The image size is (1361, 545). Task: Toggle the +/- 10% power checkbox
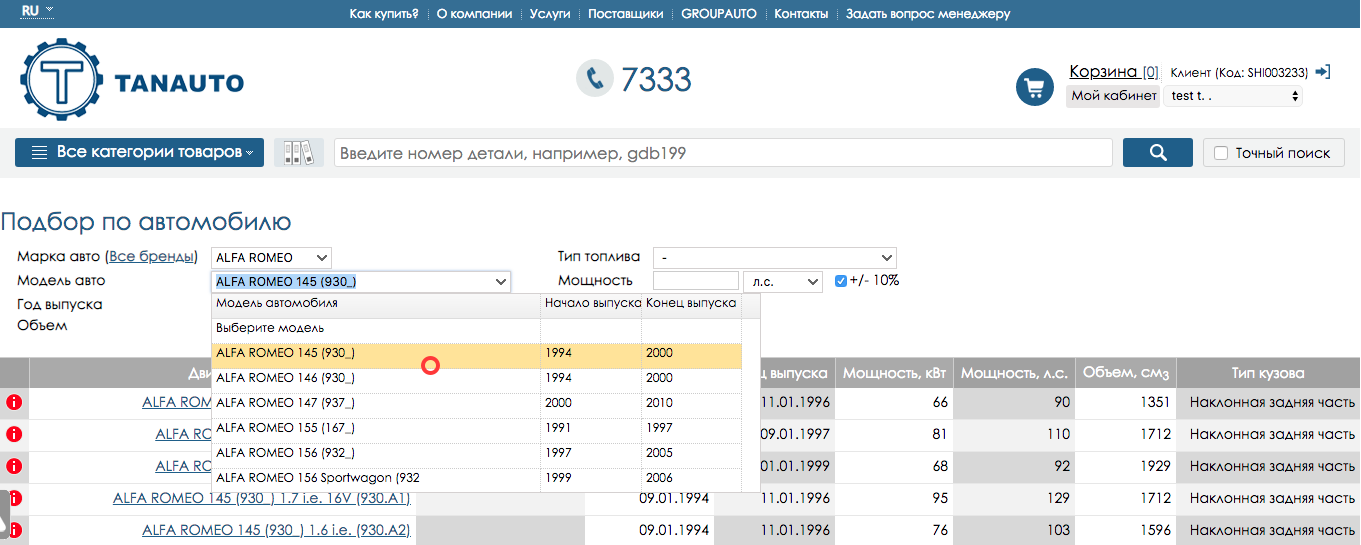point(841,281)
